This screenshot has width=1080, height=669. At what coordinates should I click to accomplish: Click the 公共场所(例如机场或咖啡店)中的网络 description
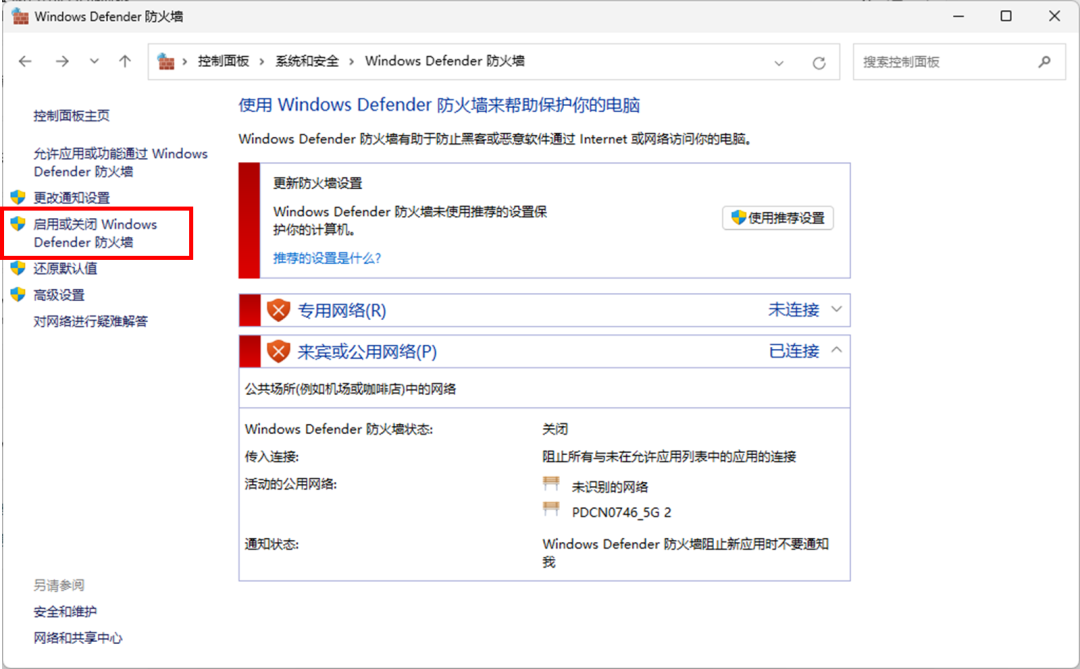(x=351, y=389)
